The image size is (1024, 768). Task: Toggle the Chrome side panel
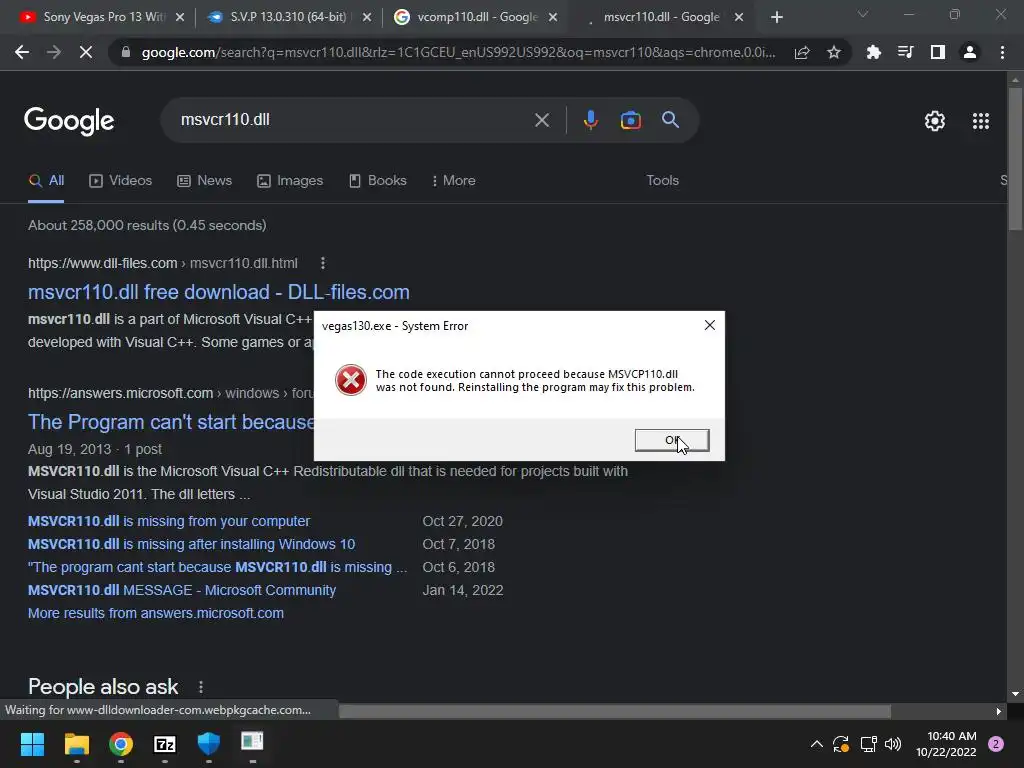click(938, 52)
